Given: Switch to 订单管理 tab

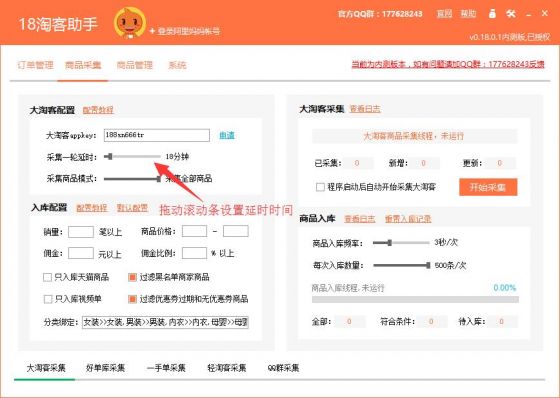Looking at the screenshot, I should pyautogui.click(x=35, y=65).
